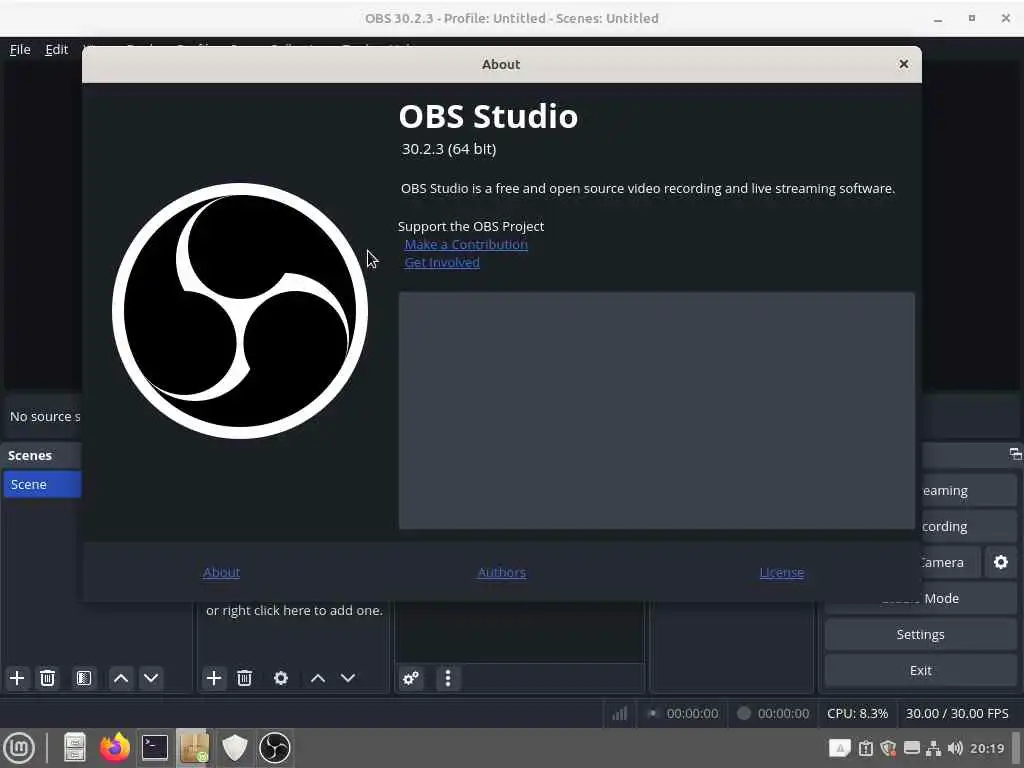
Task: Click the Settings button in Controls
Action: [920, 634]
